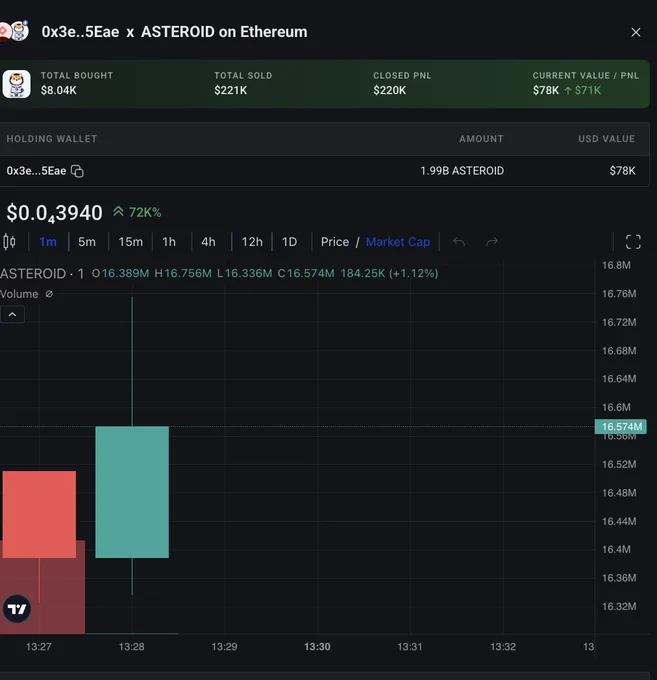Click the 0x3e...5Eae holding wallet row
Image resolution: width=657 pixels, height=680 pixels.
click(x=324, y=171)
